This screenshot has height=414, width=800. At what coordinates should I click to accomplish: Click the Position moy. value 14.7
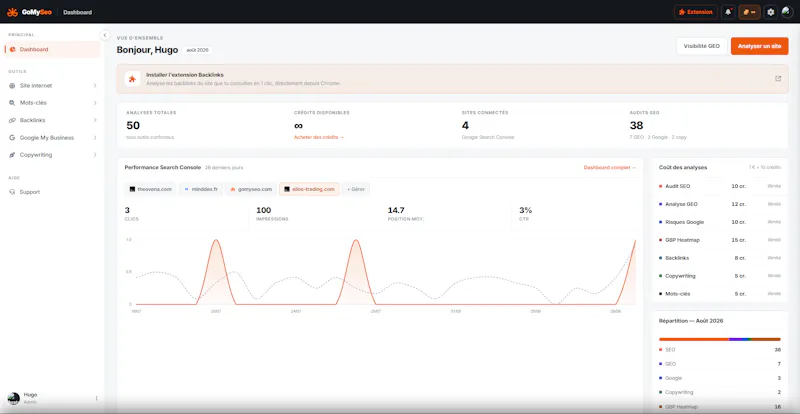396,210
